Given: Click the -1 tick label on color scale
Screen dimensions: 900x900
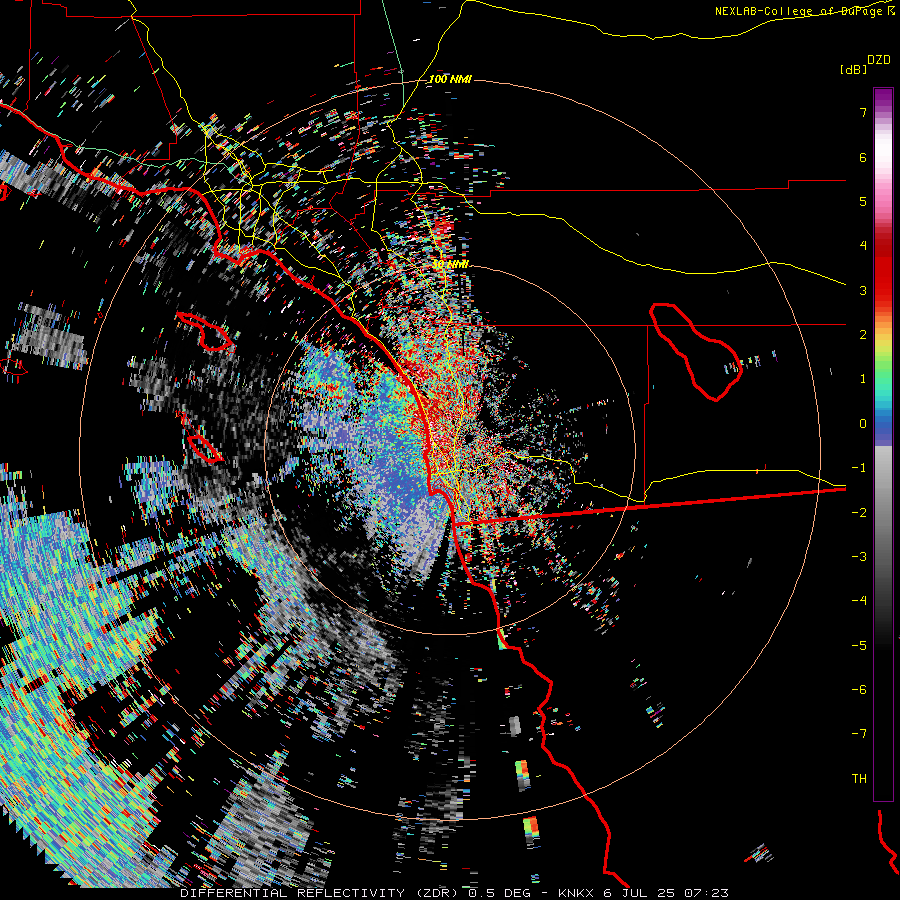Looking at the screenshot, I should coord(859,468).
